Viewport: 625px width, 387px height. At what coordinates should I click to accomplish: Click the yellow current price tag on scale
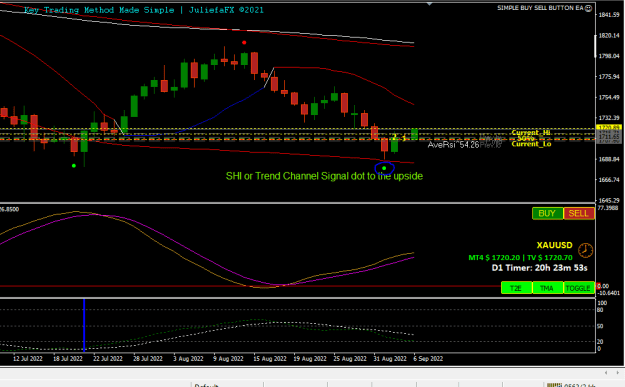click(x=609, y=128)
